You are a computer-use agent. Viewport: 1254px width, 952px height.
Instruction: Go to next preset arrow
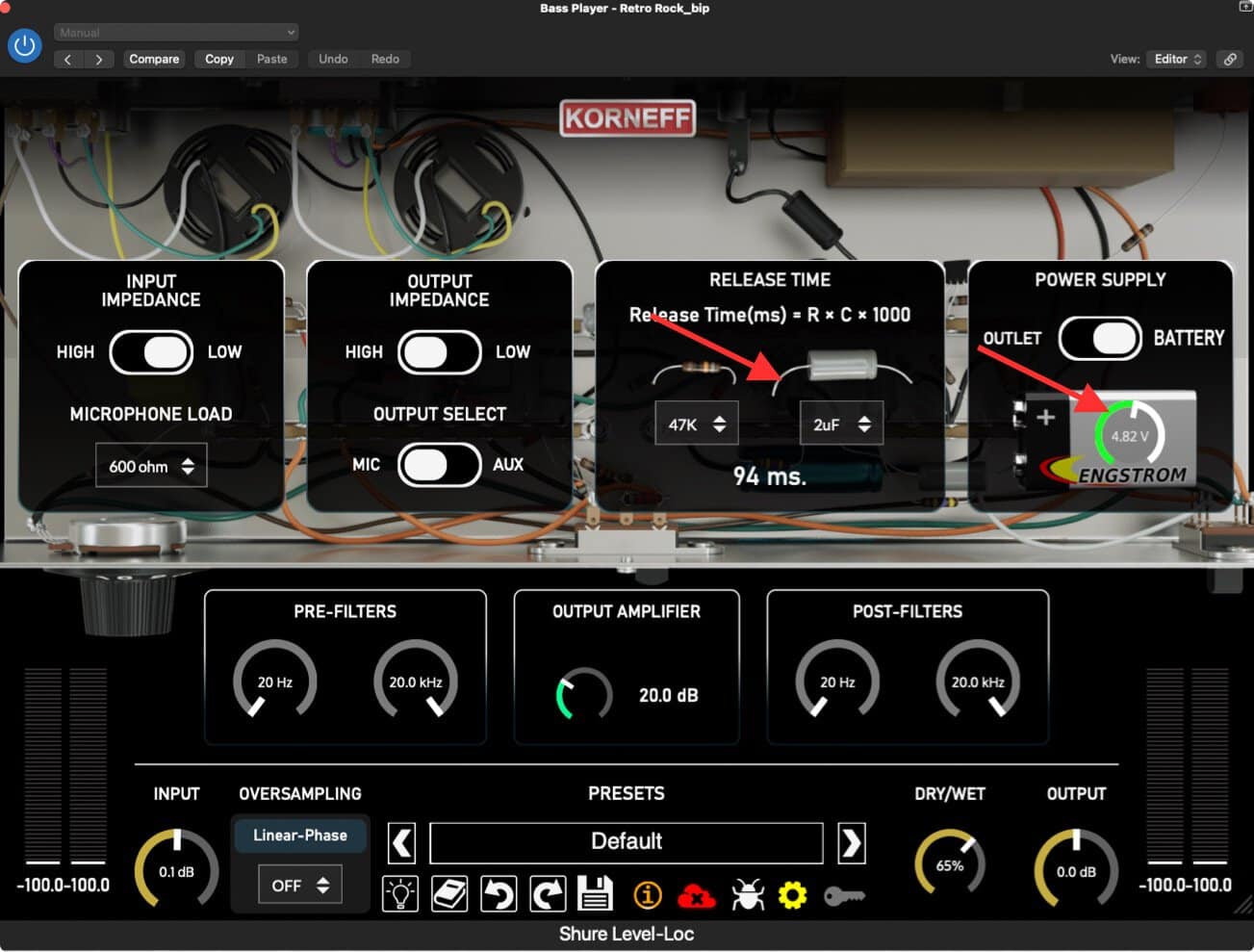point(851,843)
